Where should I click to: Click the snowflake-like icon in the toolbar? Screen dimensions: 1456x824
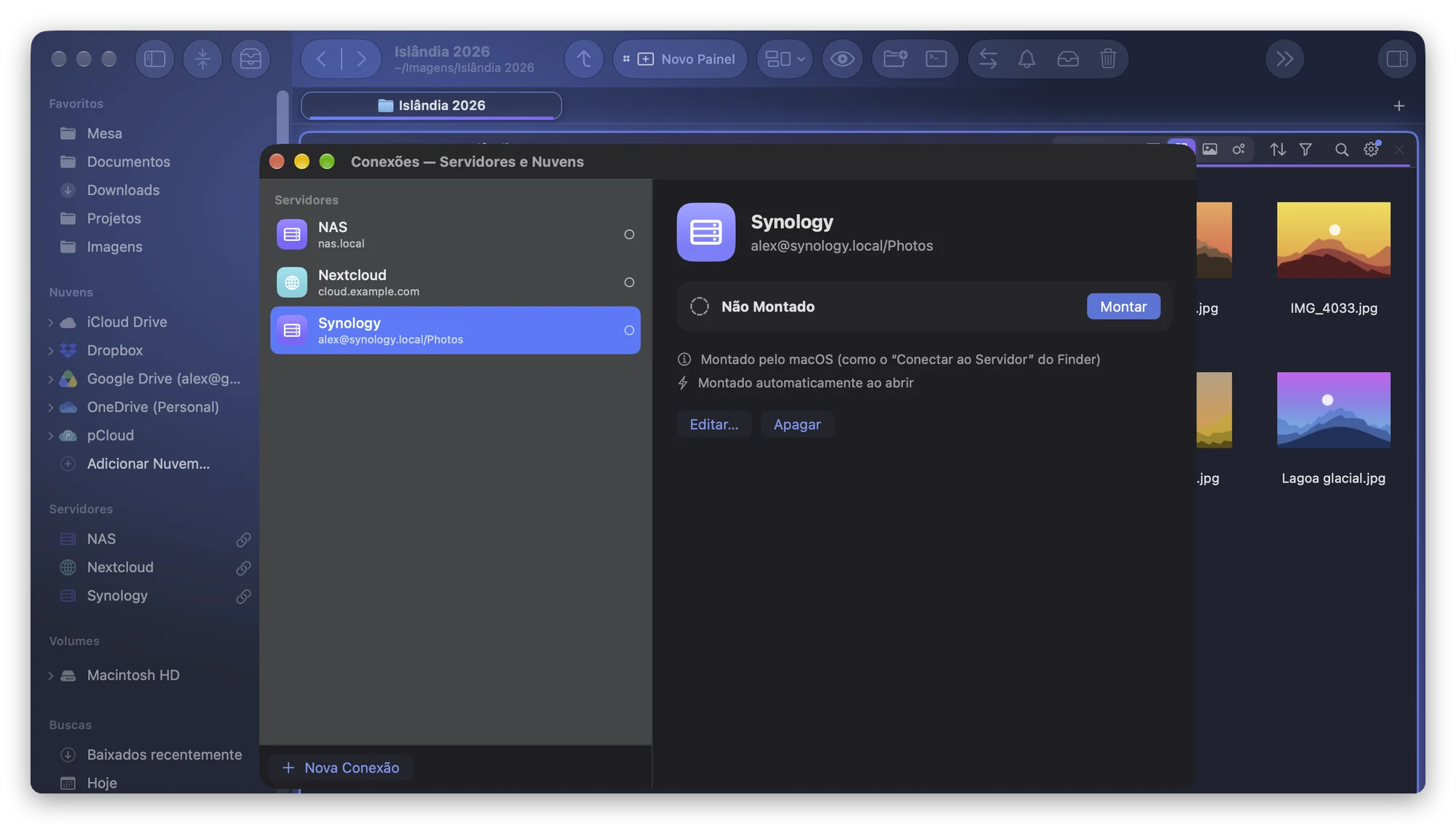click(x=202, y=59)
